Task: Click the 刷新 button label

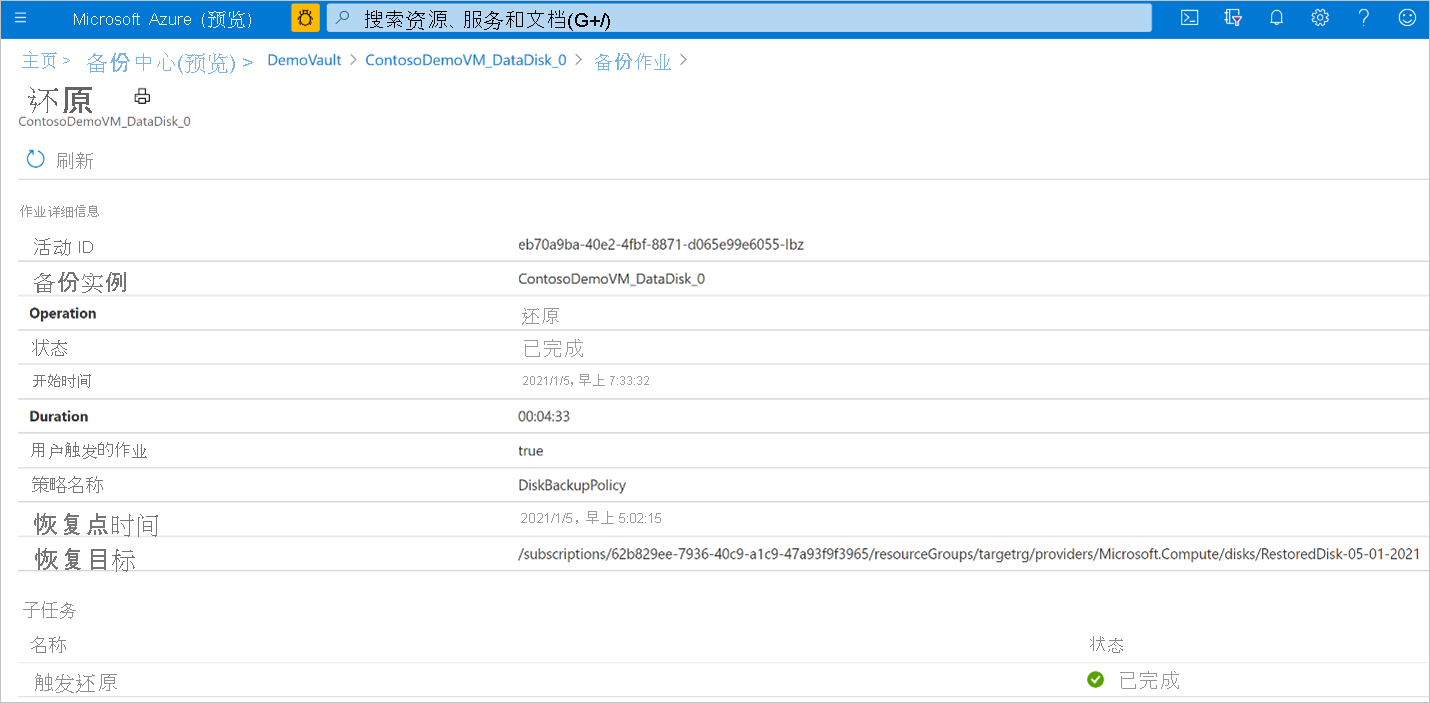Action: point(75,161)
